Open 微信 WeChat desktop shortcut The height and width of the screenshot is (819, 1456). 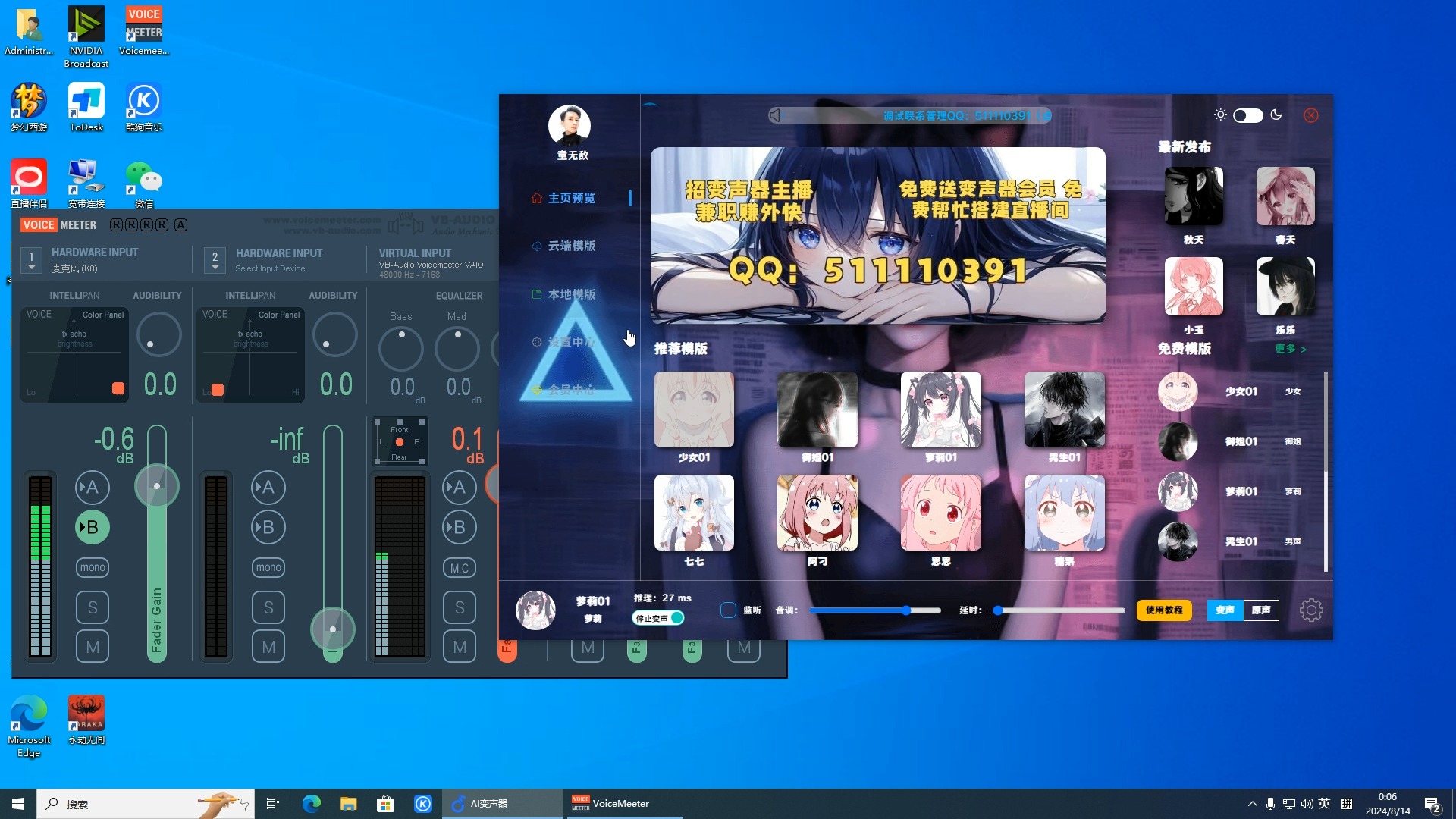[x=144, y=184]
